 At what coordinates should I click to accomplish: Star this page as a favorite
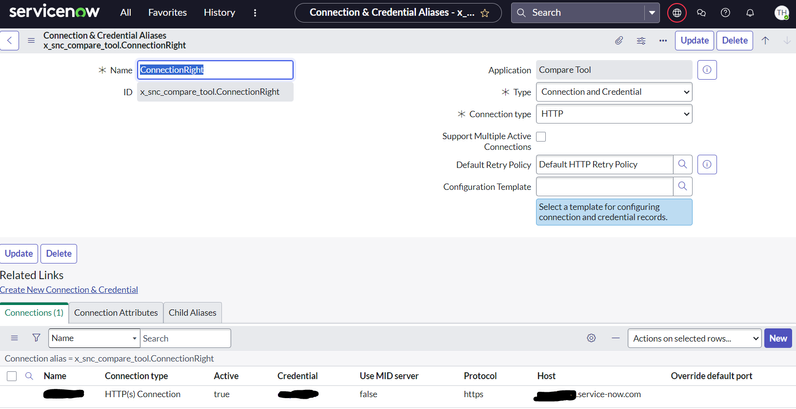(x=485, y=13)
